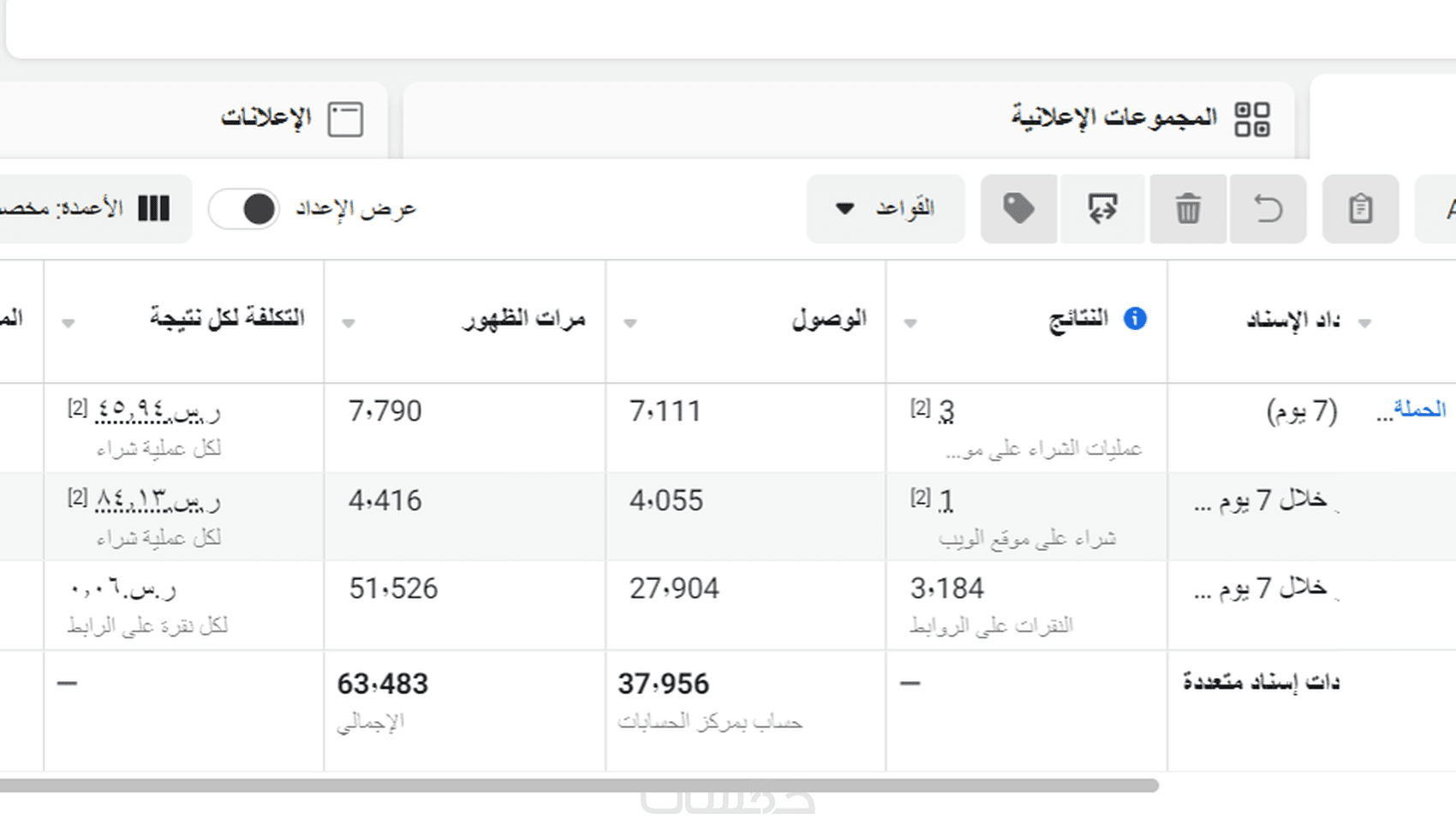Click the blue info icon beside النتائج

coord(1135,319)
